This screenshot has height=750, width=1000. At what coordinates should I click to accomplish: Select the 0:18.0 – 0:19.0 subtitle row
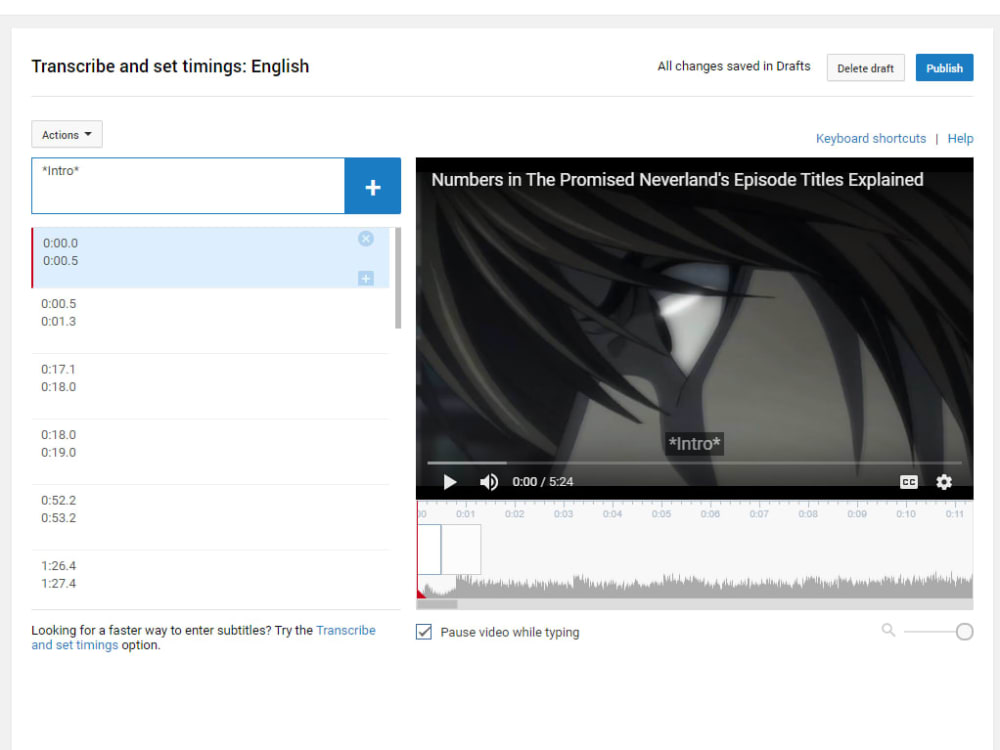(x=210, y=452)
